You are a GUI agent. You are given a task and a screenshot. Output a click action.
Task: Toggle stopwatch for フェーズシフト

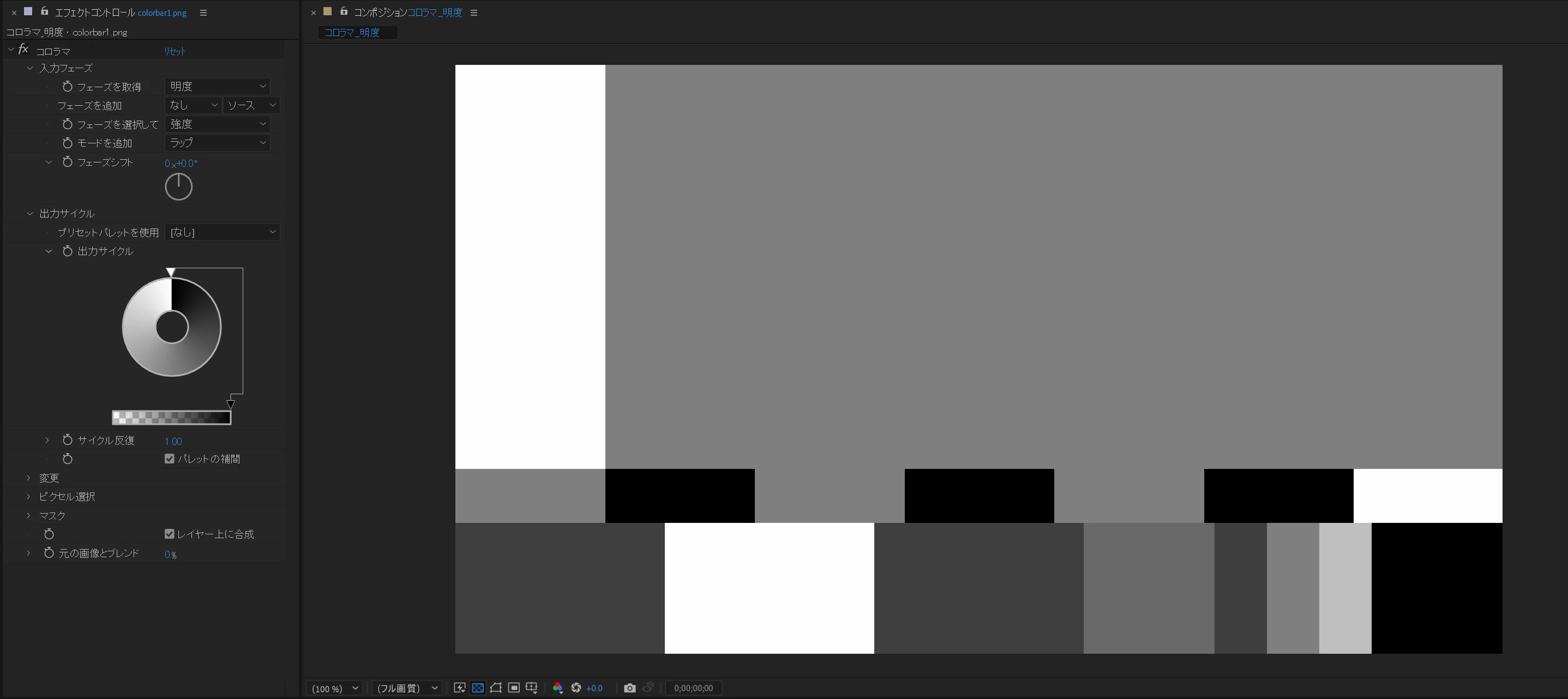[68, 162]
